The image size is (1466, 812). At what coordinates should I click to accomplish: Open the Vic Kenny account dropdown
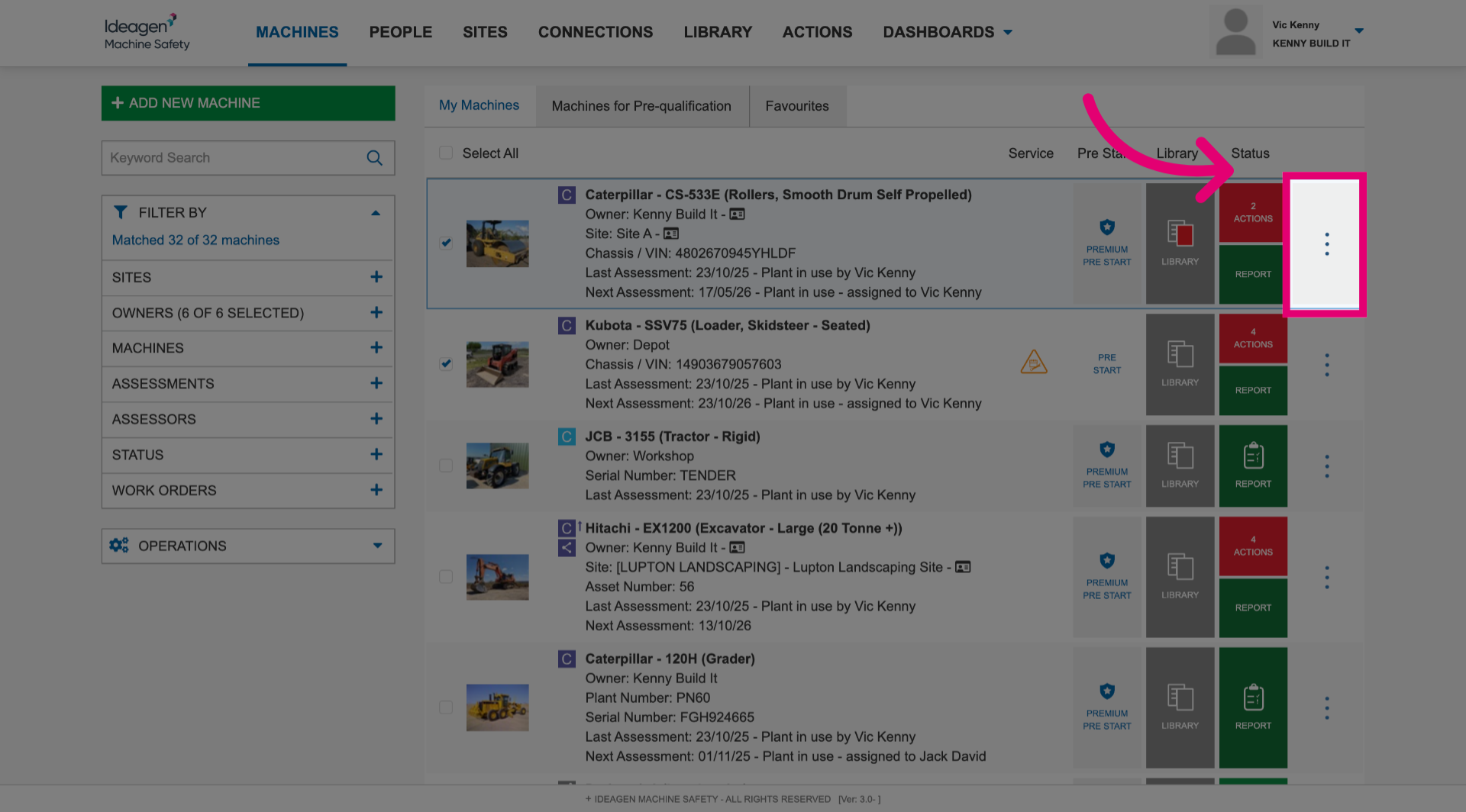click(x=1358, y=31)
